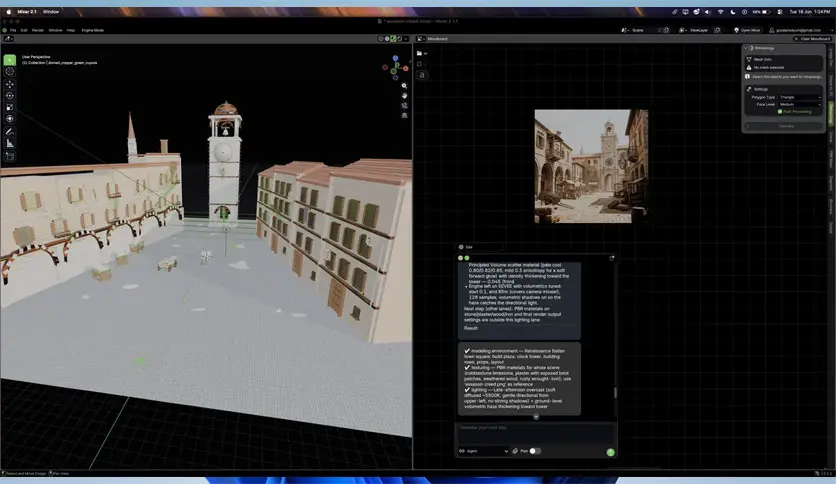This screenshot has width=836, height=484.
Task: Click the battery indicator in macOS menu bar
Action: [x=761, y=12]
